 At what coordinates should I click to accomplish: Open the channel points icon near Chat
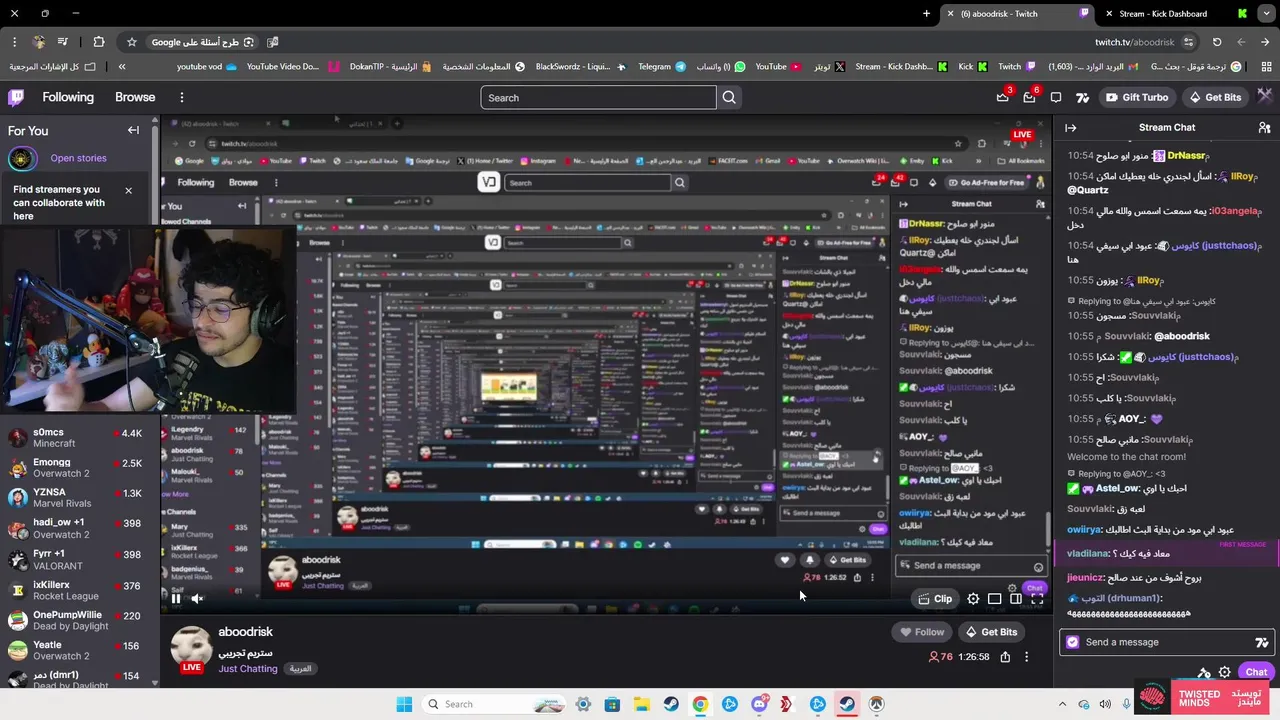(1204, 673)
